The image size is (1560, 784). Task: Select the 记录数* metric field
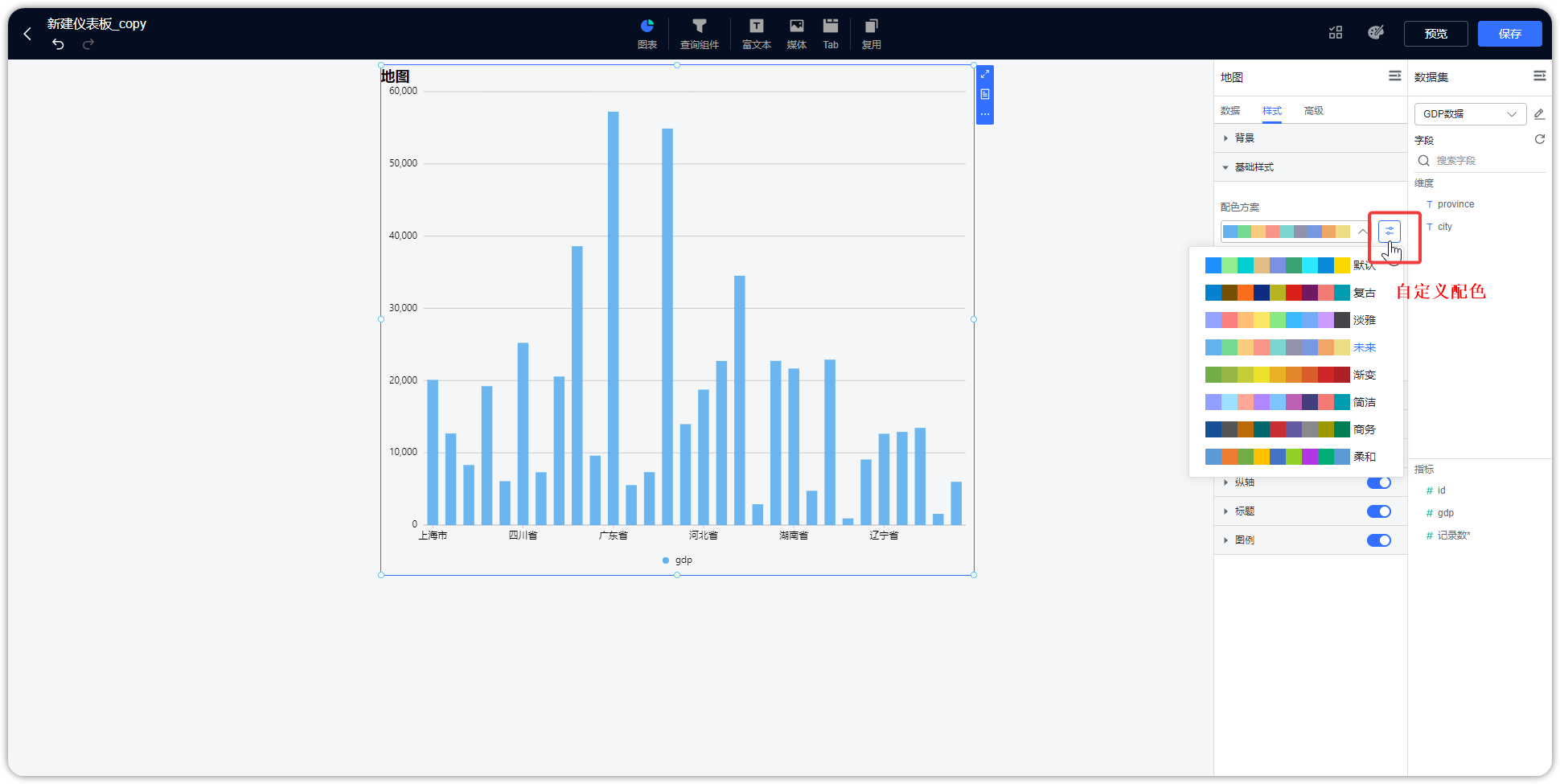tap(1453, 536)
